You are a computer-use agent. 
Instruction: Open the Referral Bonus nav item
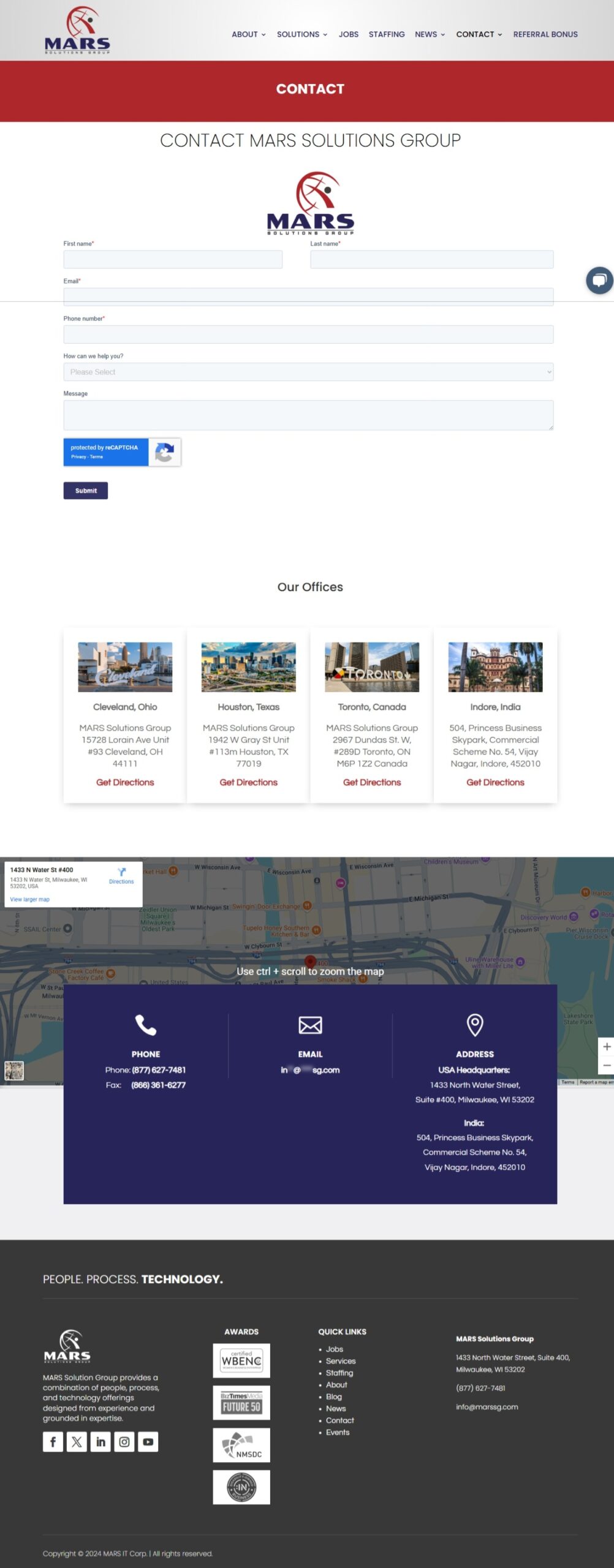[545, 34]
